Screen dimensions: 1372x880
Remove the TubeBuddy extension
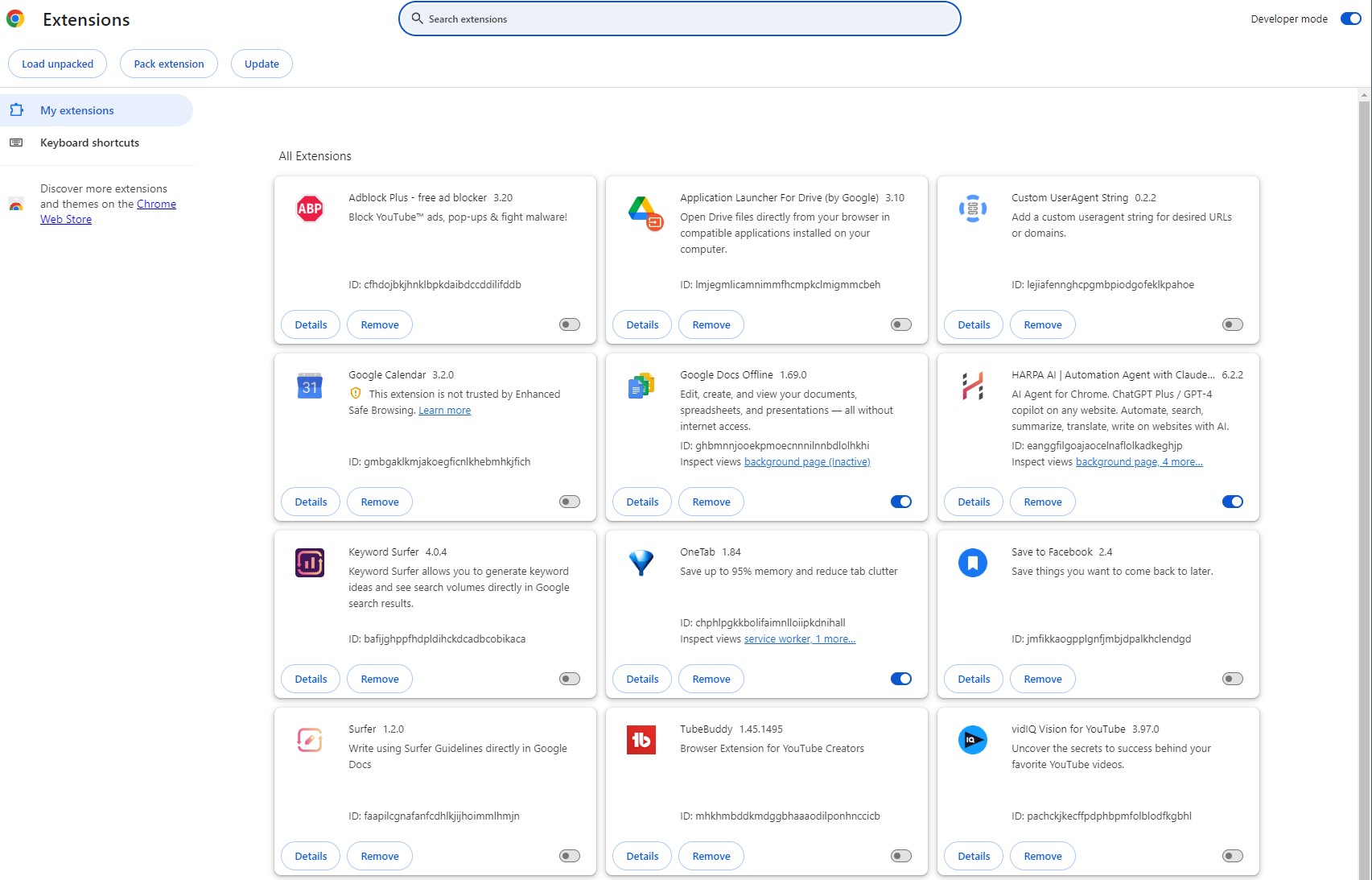(711, 856)
